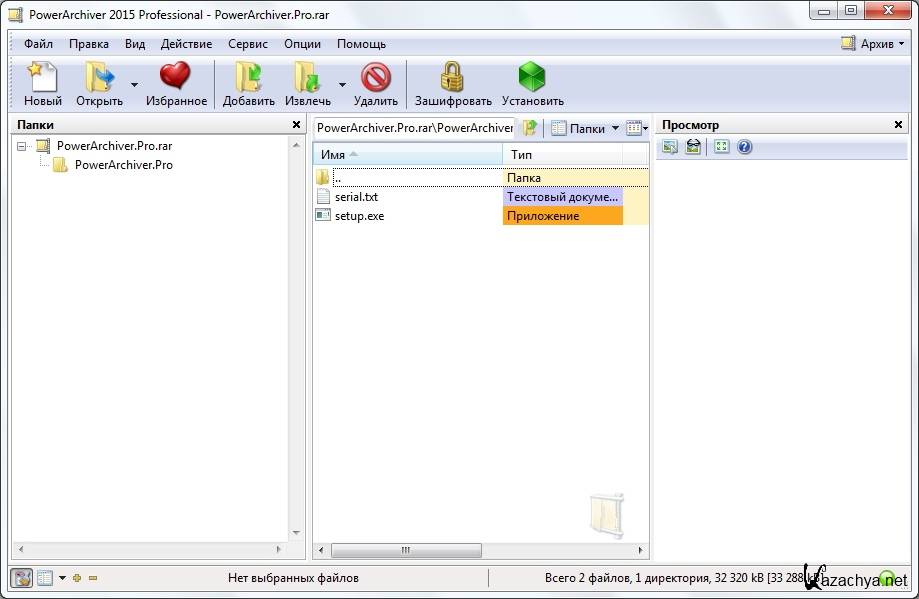Toggle the explorer view button in status bar
Viewport: 919px width, 599px height.
point(21,578)
